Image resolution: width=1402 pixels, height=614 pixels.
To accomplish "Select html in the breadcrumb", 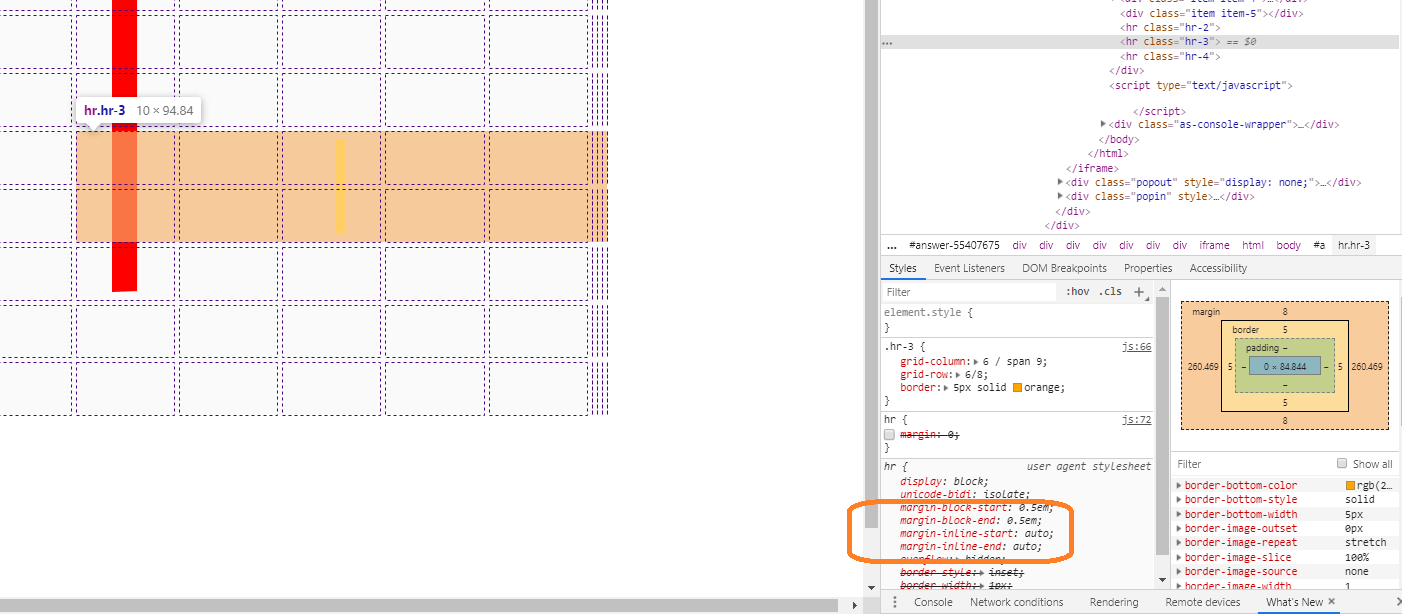I will tap(1252, 245).
